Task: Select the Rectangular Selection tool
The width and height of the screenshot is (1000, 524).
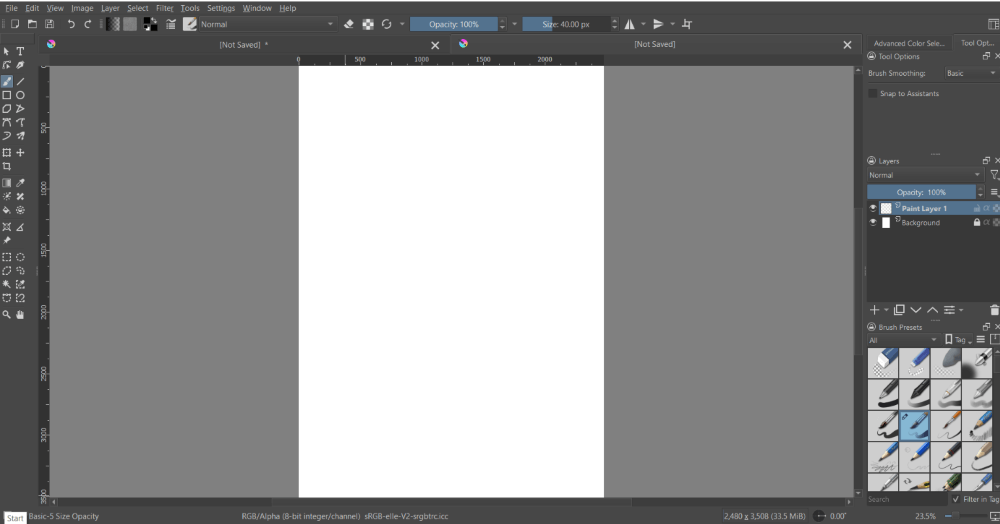Action: tap(6, 257)
